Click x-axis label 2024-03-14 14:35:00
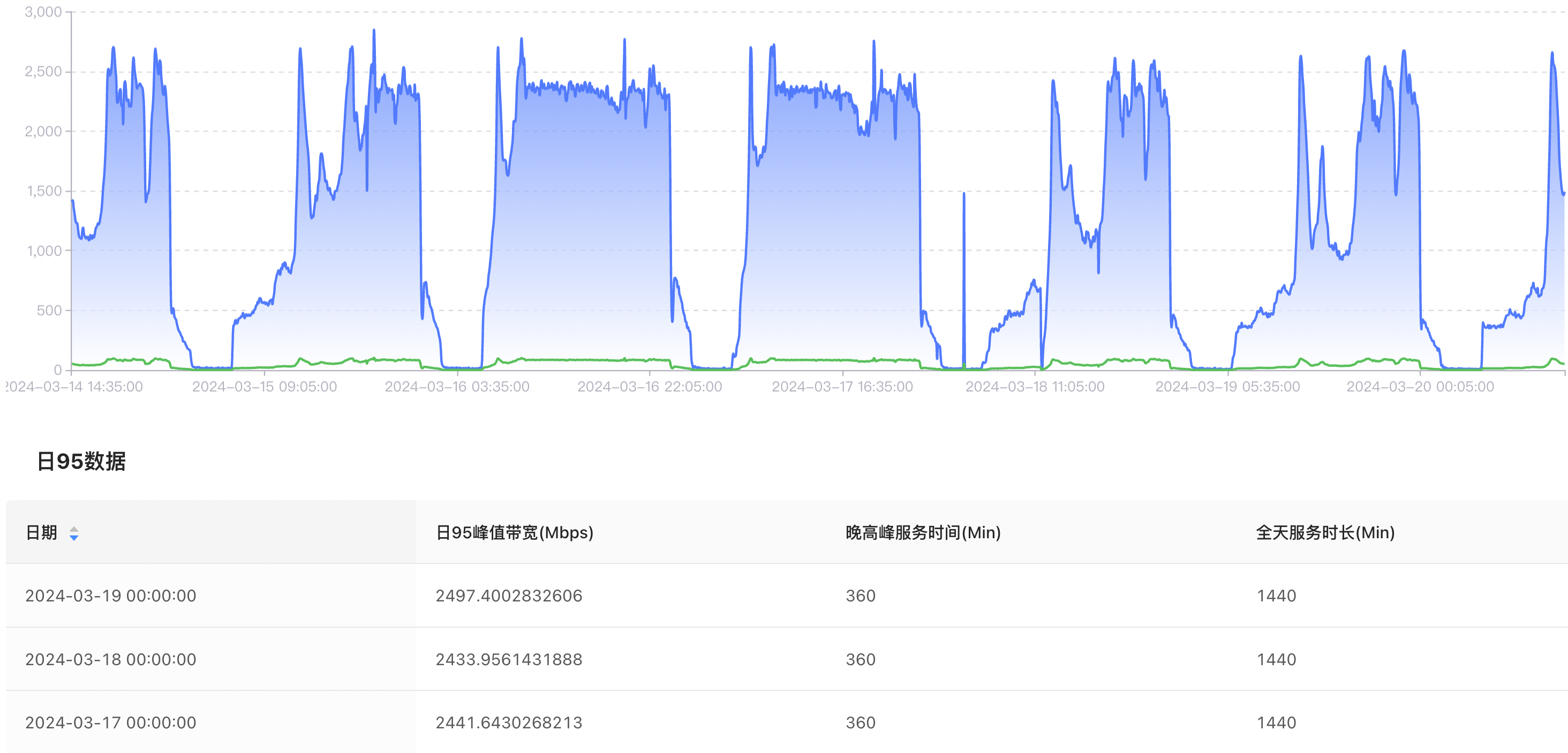The height and width of the screenshot is (753, 1568). (x=74, y=387)
